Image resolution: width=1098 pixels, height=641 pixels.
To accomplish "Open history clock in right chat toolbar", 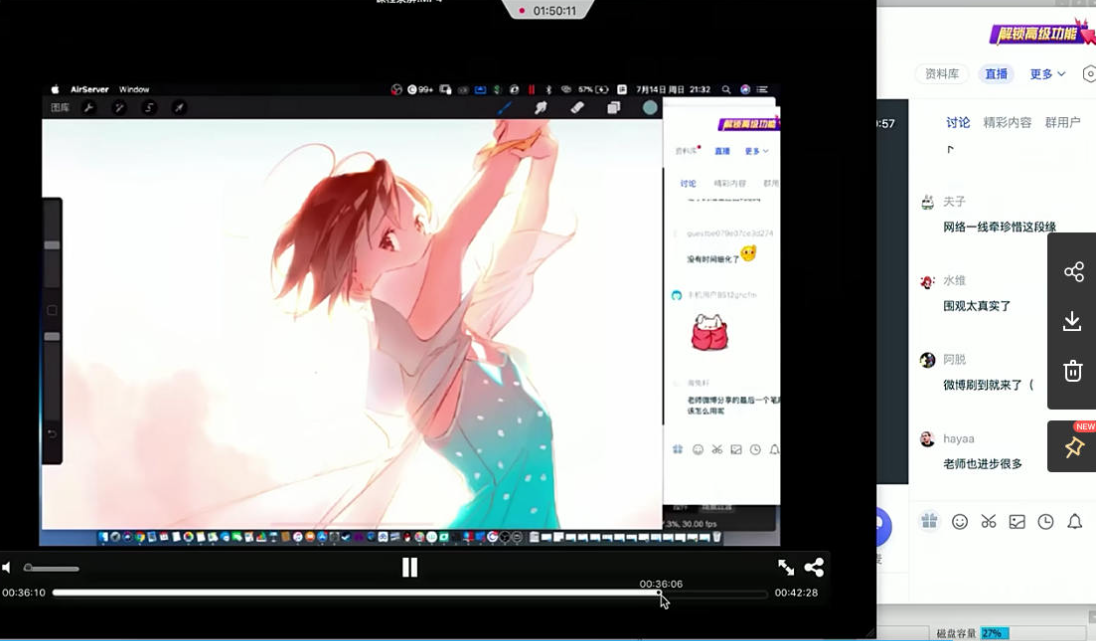I will point(1045,521).
